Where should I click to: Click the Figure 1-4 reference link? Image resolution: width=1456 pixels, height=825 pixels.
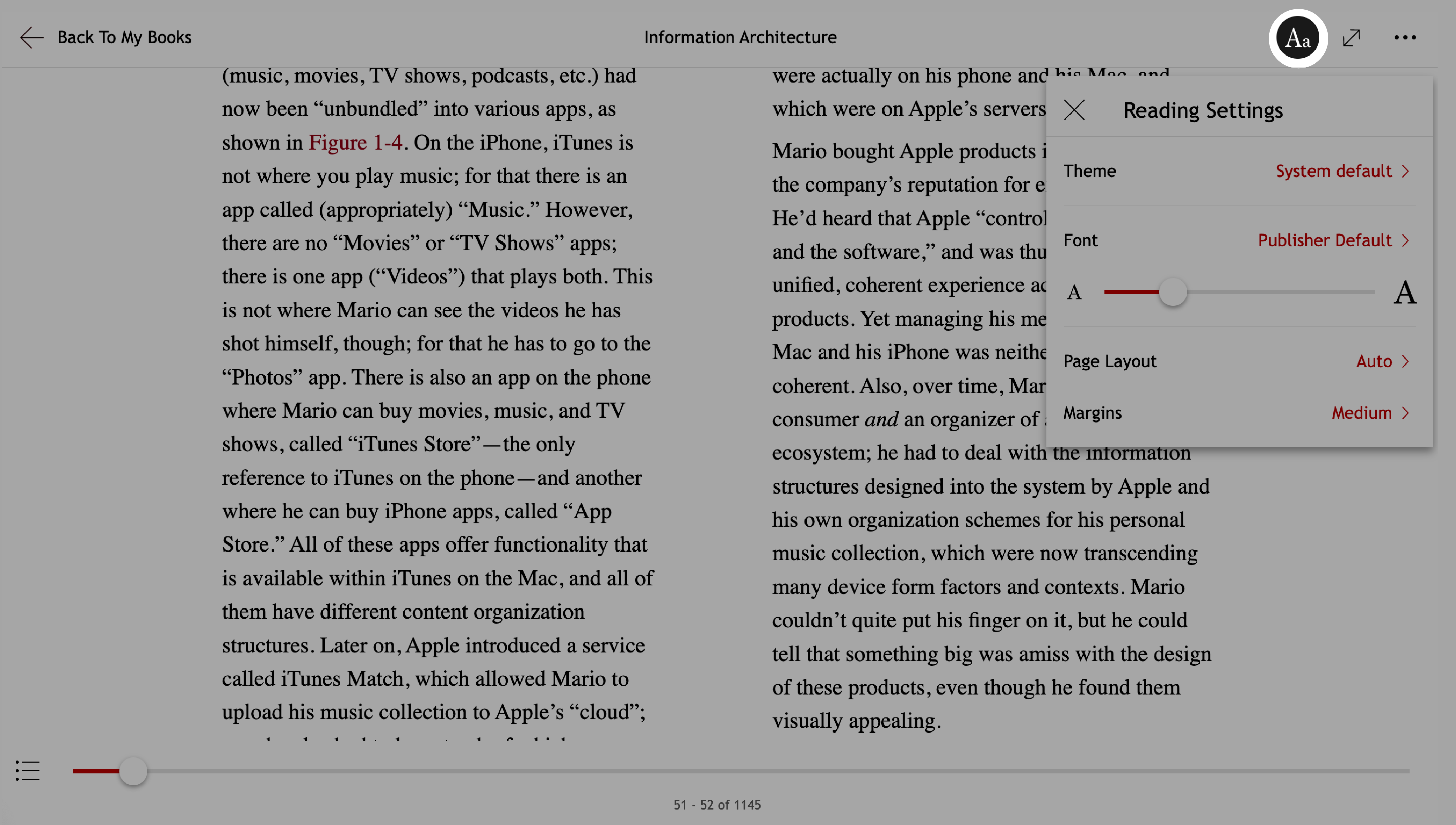pyautogui.click(x=357, y=142)
